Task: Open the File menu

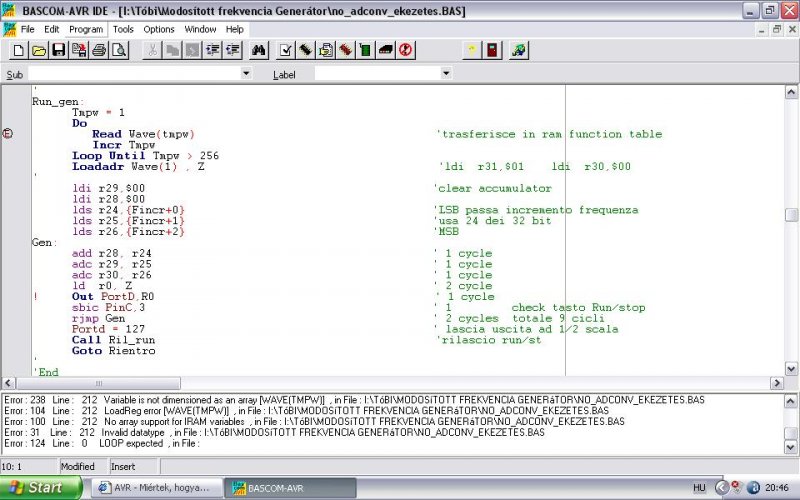Action: (x=28, y=29)
